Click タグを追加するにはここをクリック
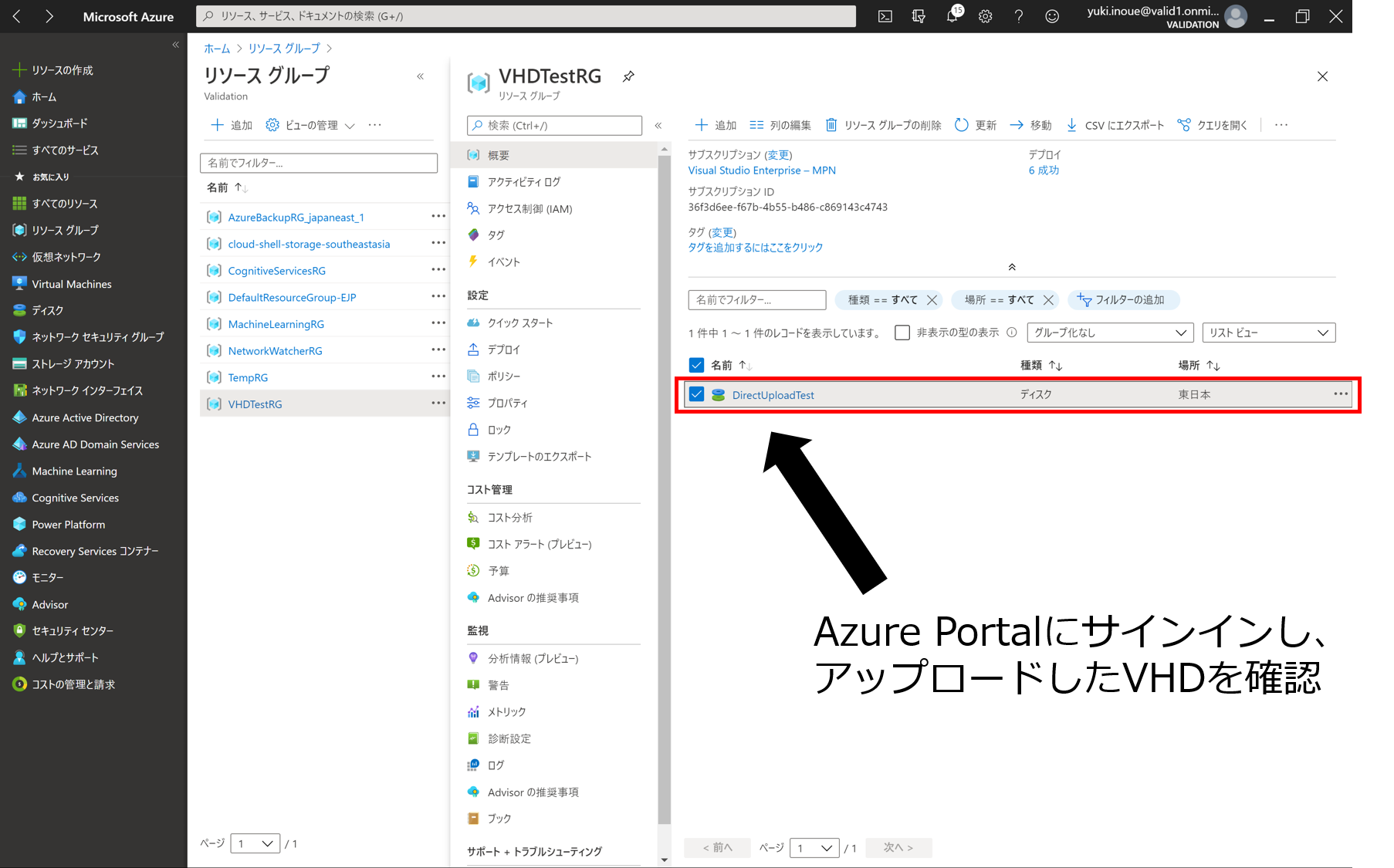Viewport: 1394px width, 868px height. coord(756,248)
